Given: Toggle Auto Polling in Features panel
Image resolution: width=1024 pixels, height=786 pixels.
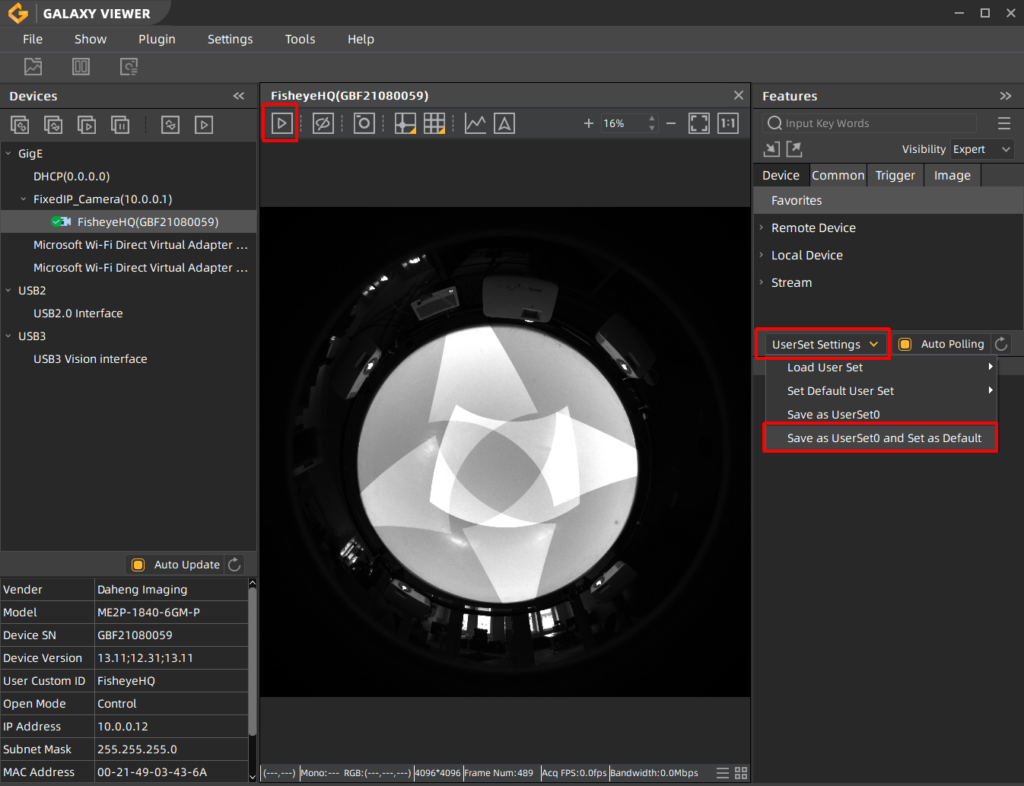Looking at the screenshot, I should coord(905,343).
